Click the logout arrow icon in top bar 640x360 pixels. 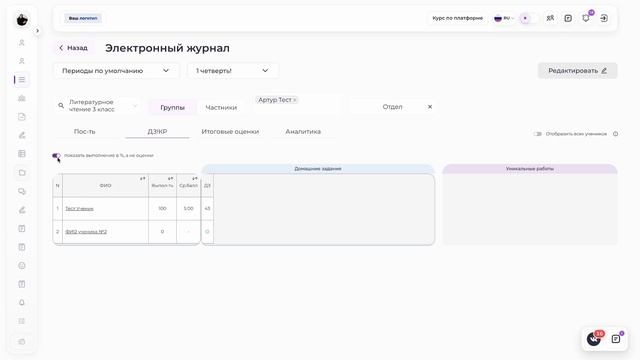(x=604, y=18)
